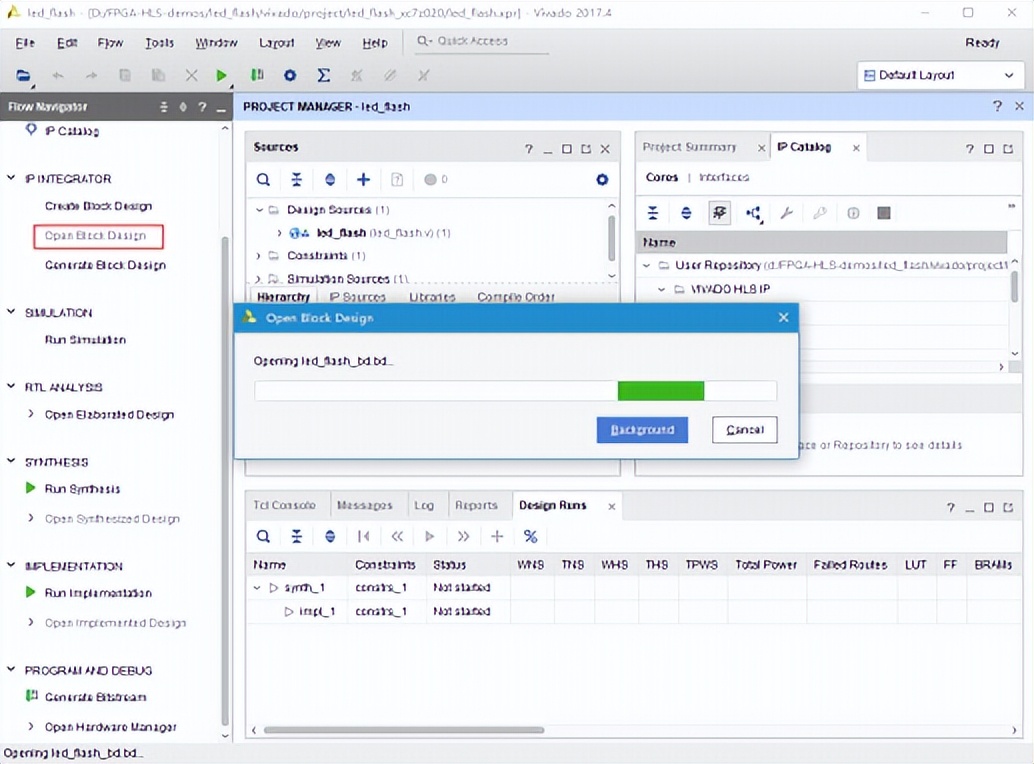Viewport: 1034px width, 764px height.
Task: Open Sources panel settings gear
Action: point(602,179)
